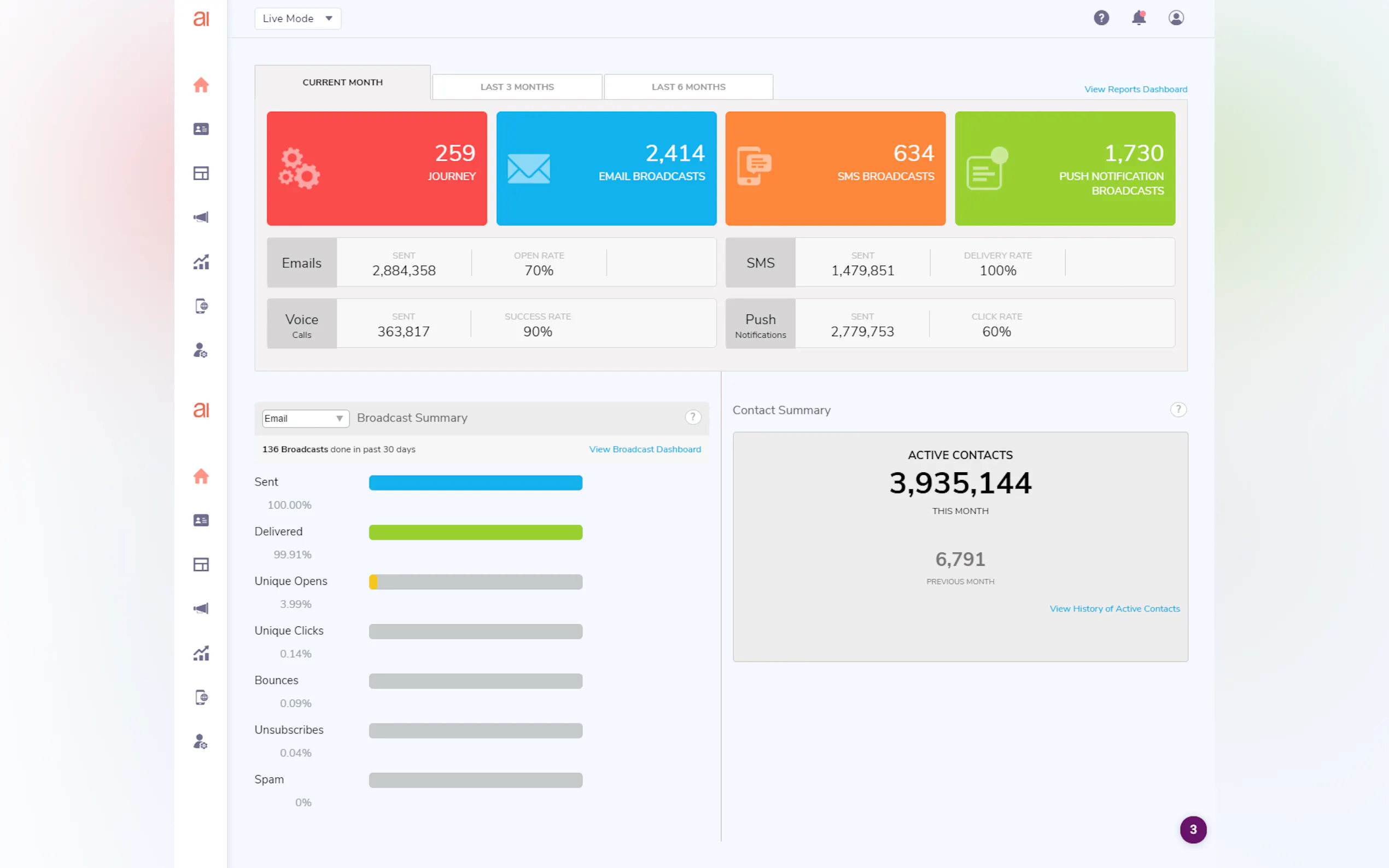This screenshot has height=868, width=1389.
Task: Open the Email channel dropdown in Broadcast Summary
Action: [x=305, y=419]
